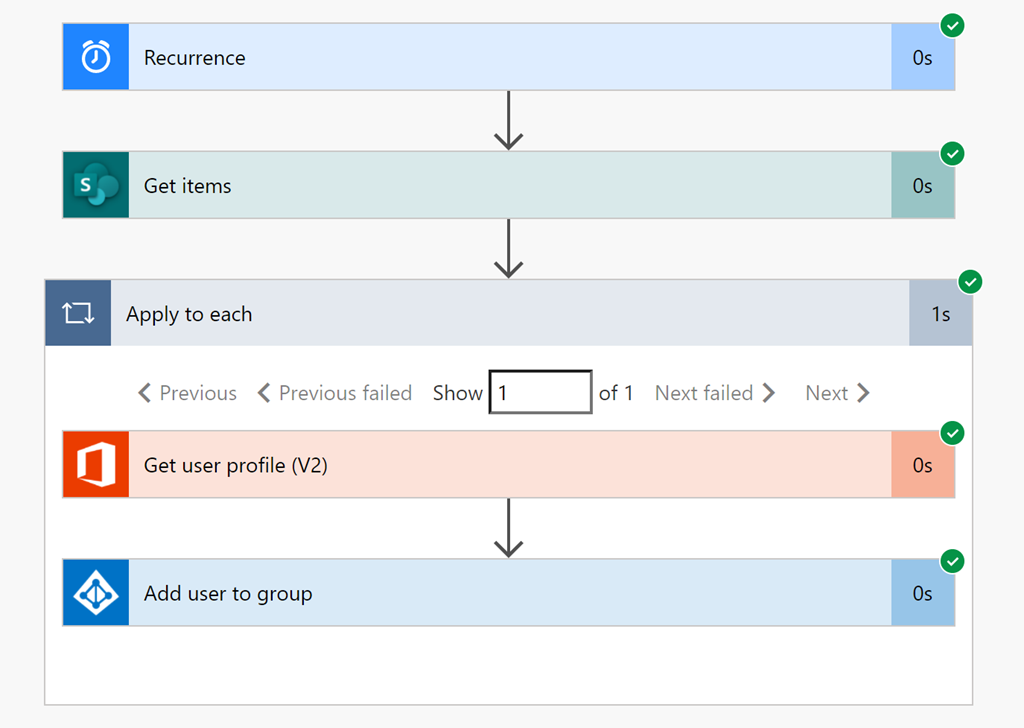Expand the Add user to group action
The width and height of the screenshot is (1024, 728).
pos(500,593)
